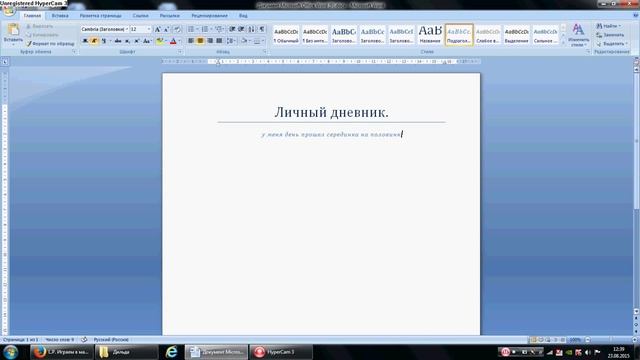Click the Shrink Font icon
The width and height of the screenshot is (640, 360).
[167, 29]
